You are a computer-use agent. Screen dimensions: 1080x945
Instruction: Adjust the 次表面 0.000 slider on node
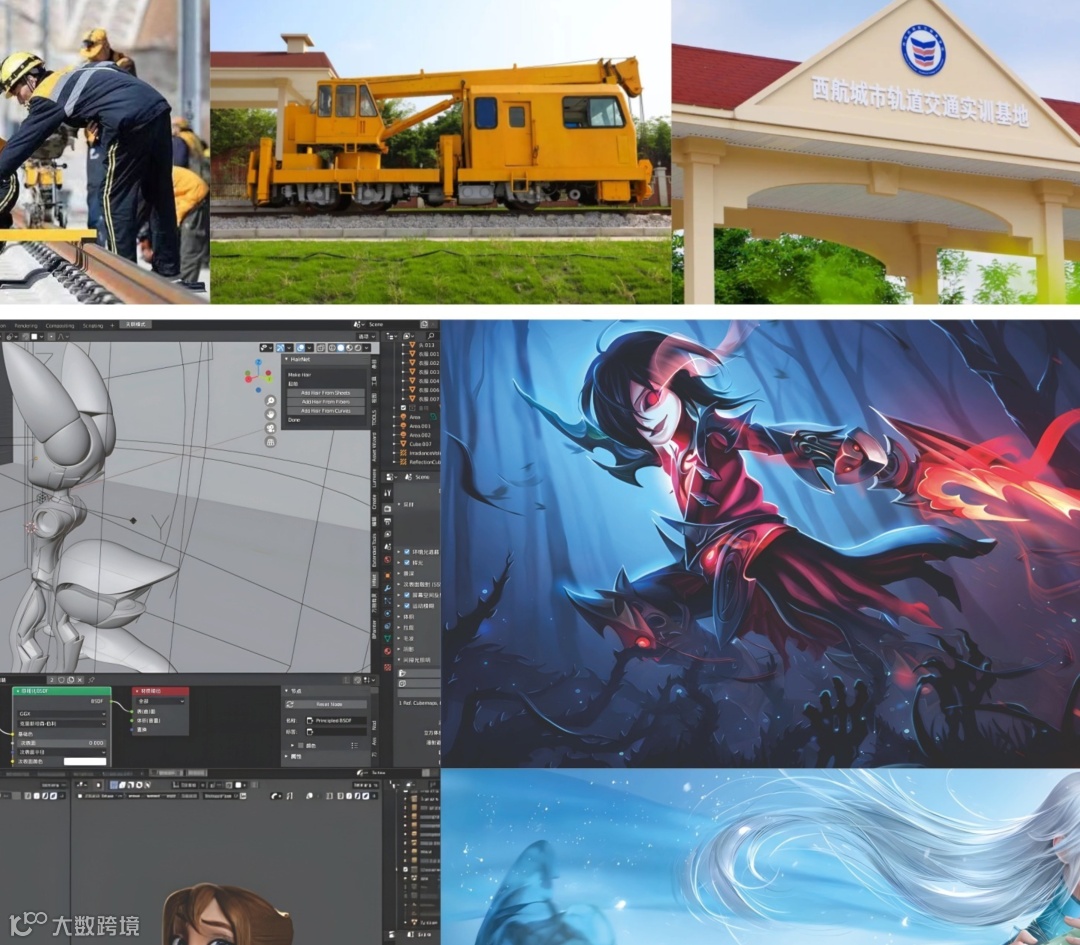[62, 742]
